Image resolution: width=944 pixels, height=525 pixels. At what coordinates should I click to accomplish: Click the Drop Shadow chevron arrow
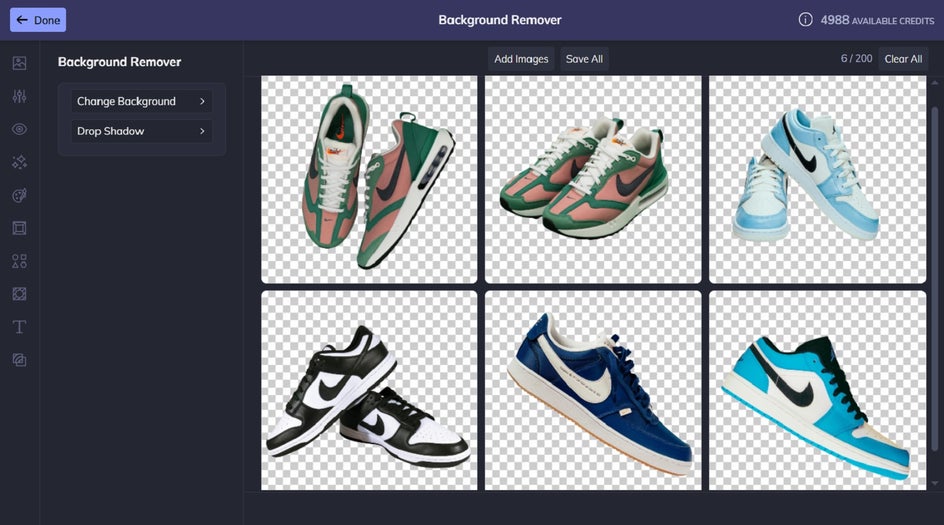(x=202, y=131)
